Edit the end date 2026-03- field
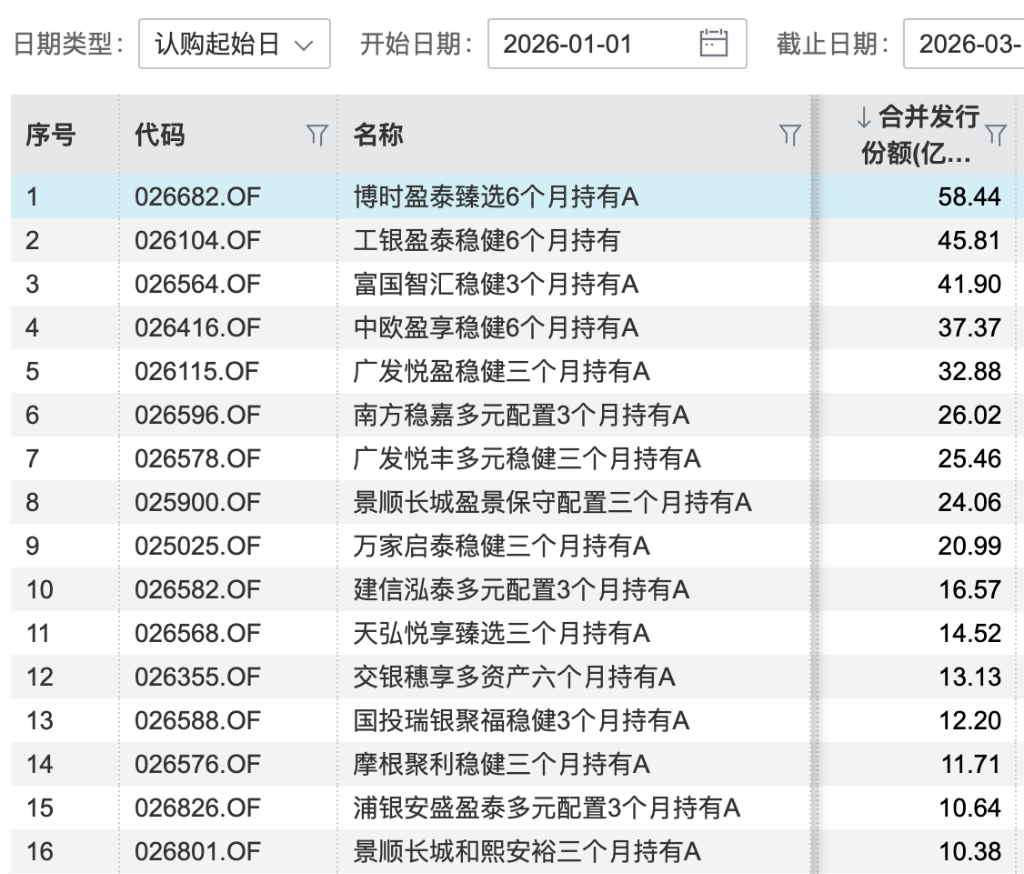Image resolution: width=1024 pixels, height=874 pixels. [x=963, y=44]
